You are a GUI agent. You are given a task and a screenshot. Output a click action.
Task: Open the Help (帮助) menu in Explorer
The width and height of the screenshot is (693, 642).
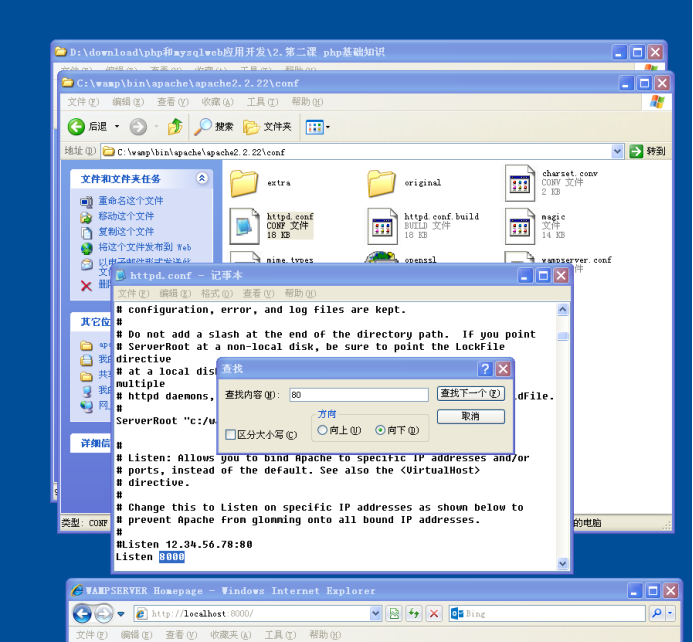coord(307,102)
